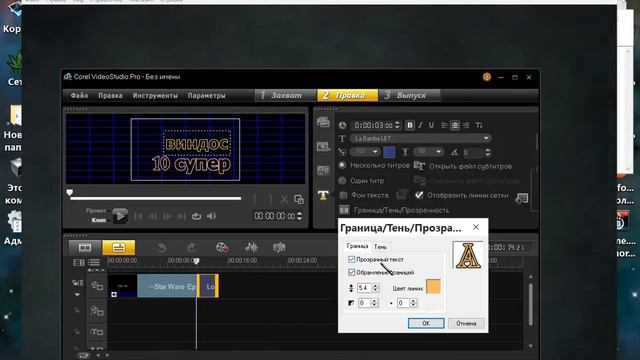Open the sound mixer
Viewport: 640px width, 360px height.
(251, 247)
